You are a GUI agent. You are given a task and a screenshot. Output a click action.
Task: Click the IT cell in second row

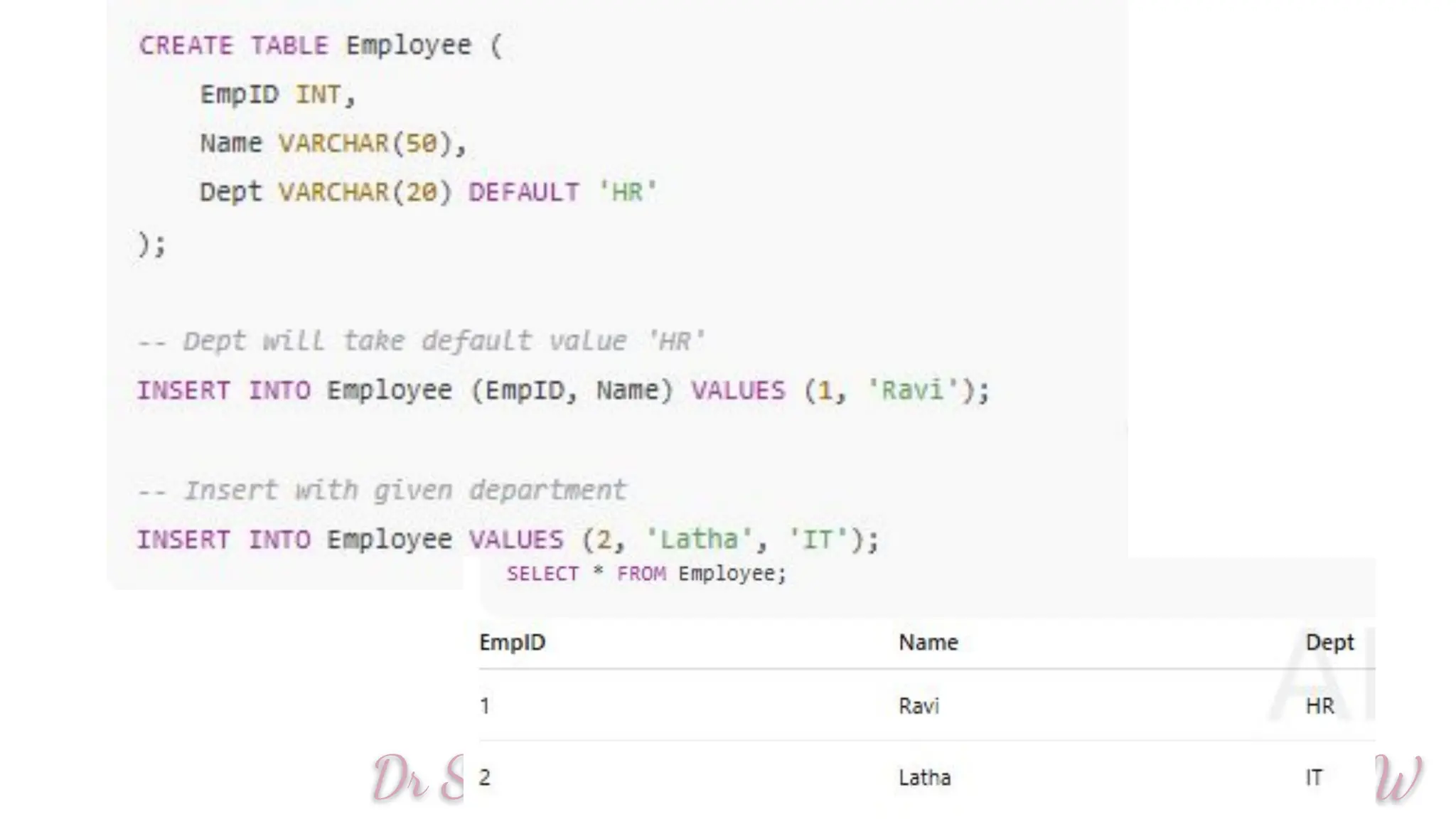1313,778
